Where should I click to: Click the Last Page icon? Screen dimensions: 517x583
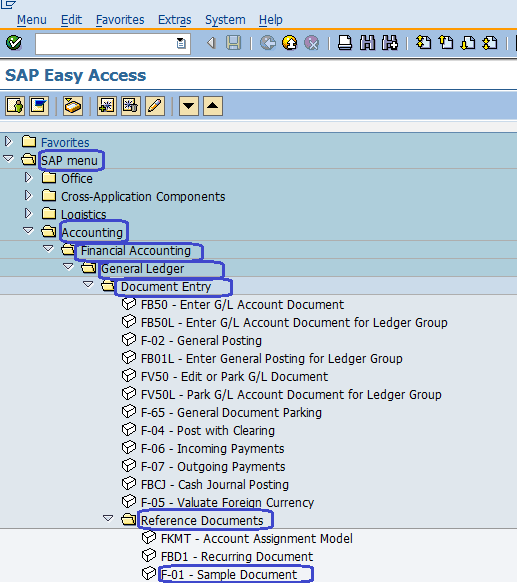[x=490, y=43]
